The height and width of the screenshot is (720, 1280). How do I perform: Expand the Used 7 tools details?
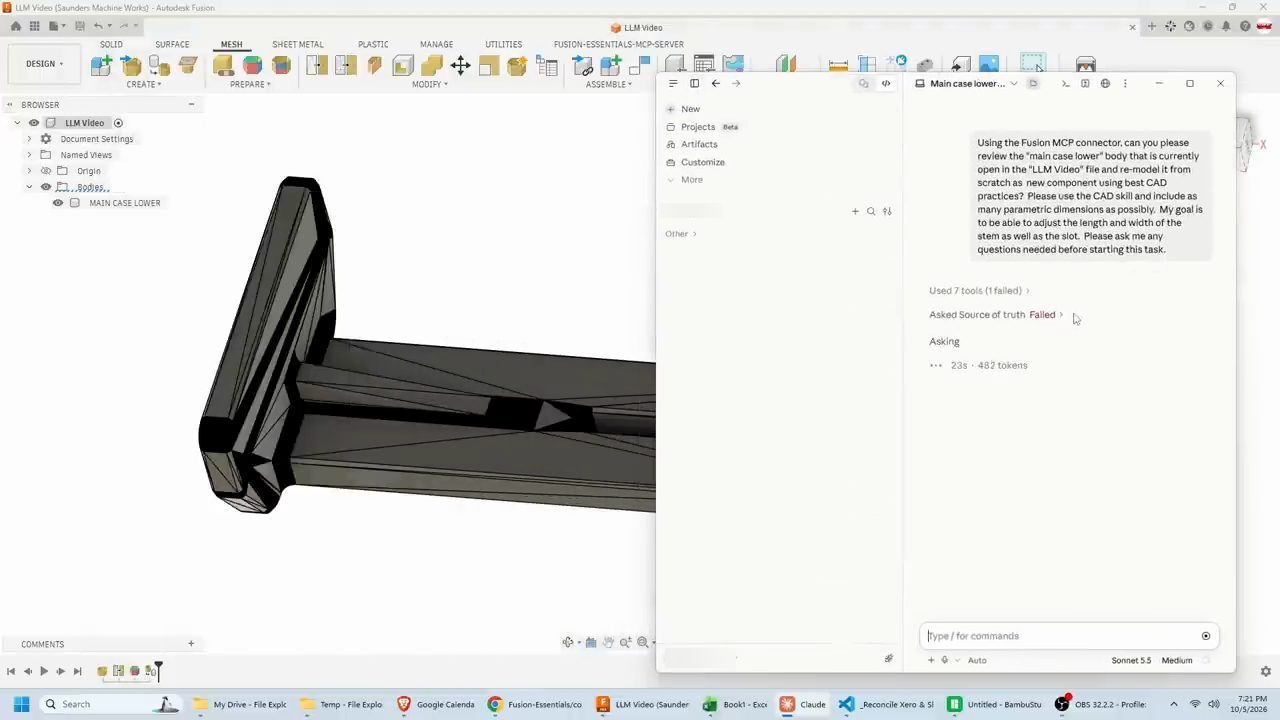[x=978, y=291]
